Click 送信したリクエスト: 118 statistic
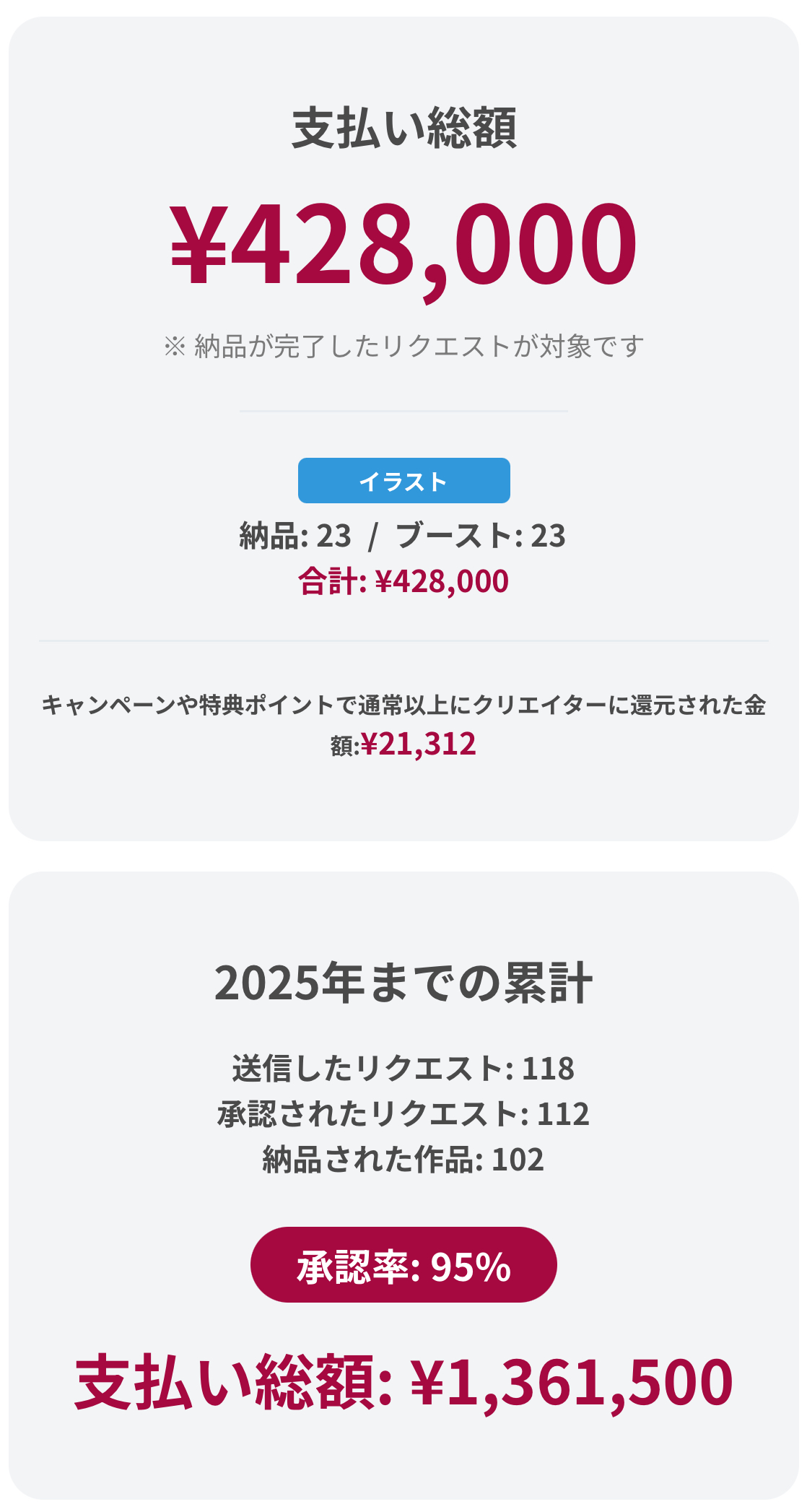 point(403,1069)
